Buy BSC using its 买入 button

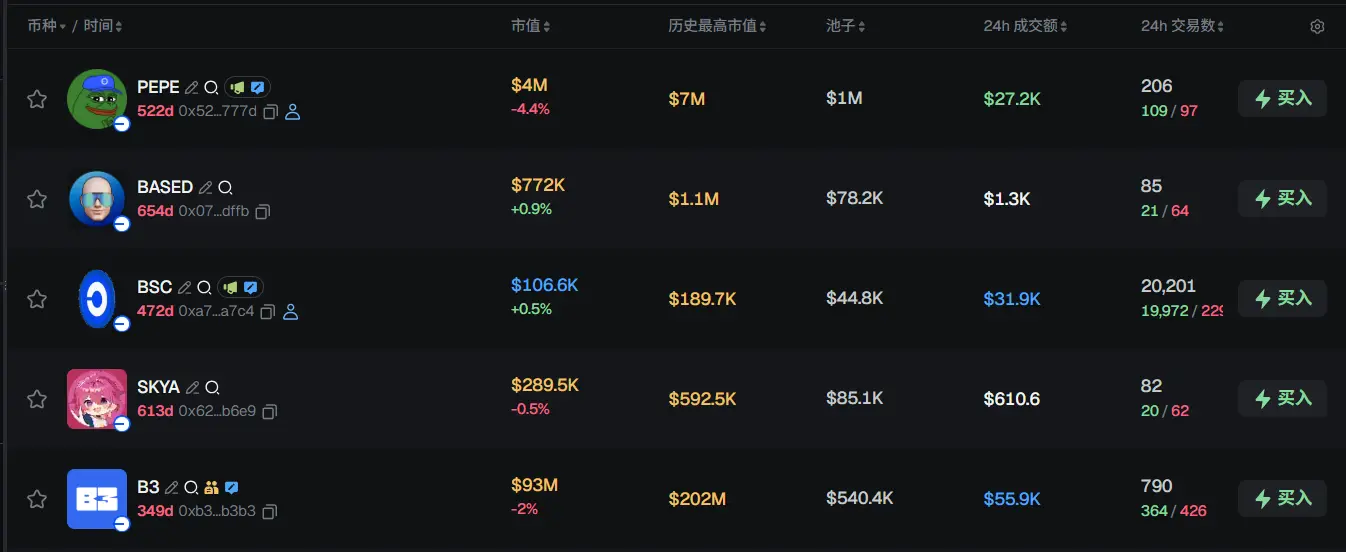1282,298
